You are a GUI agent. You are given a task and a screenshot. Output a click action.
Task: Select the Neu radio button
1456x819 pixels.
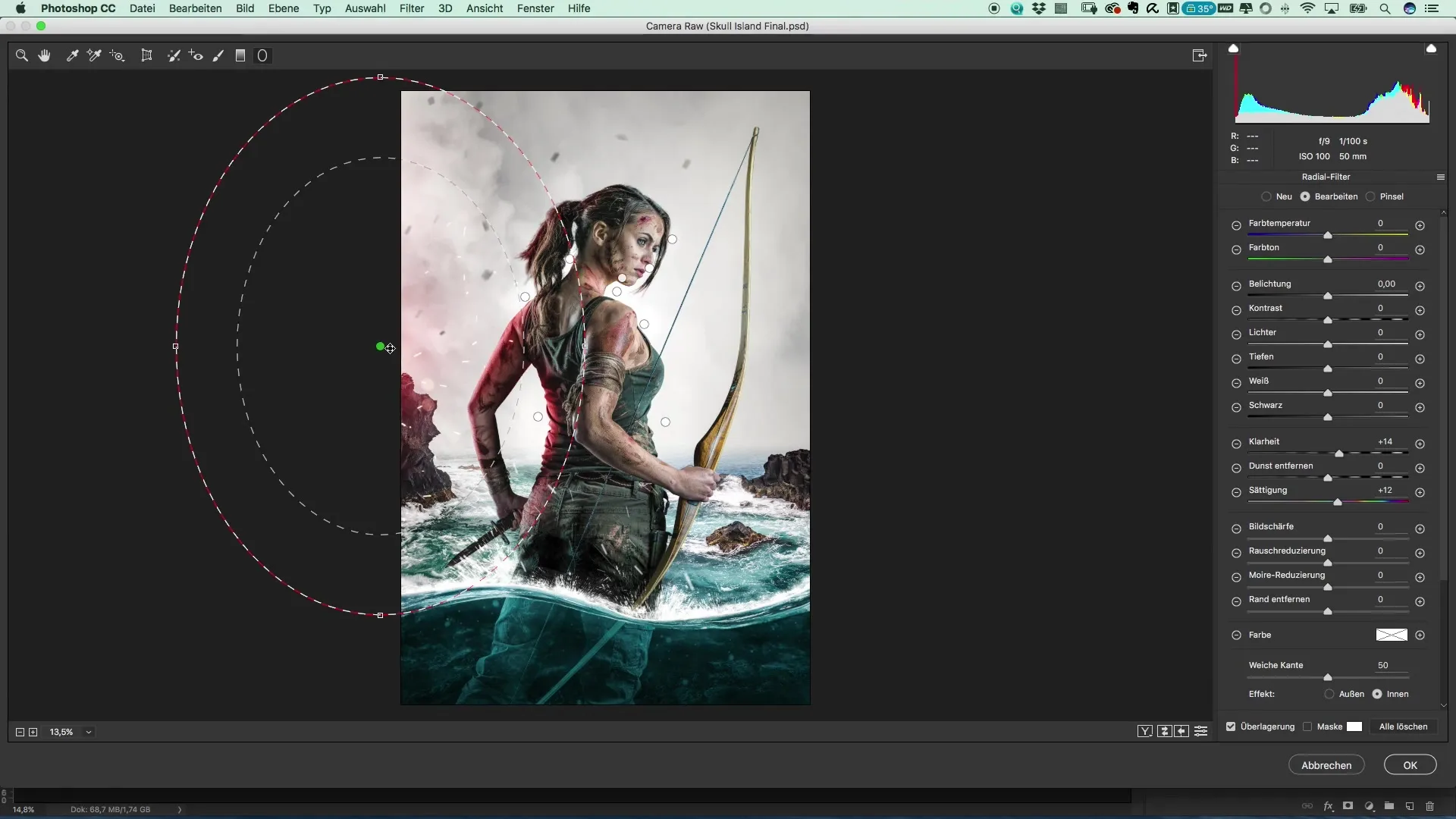[1266, 196]
